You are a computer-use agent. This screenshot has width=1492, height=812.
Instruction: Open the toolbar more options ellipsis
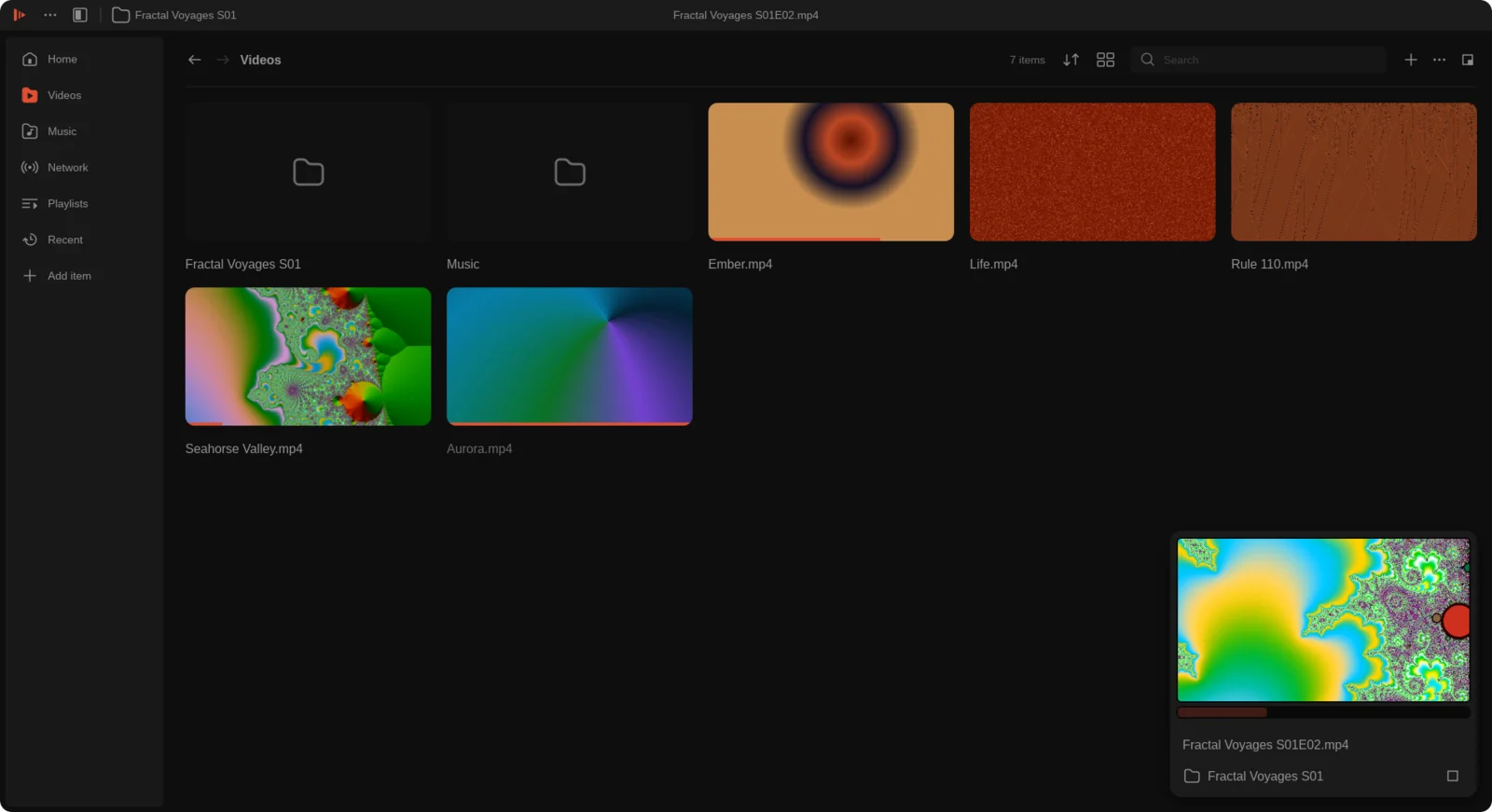click(x=1439, y=60)
